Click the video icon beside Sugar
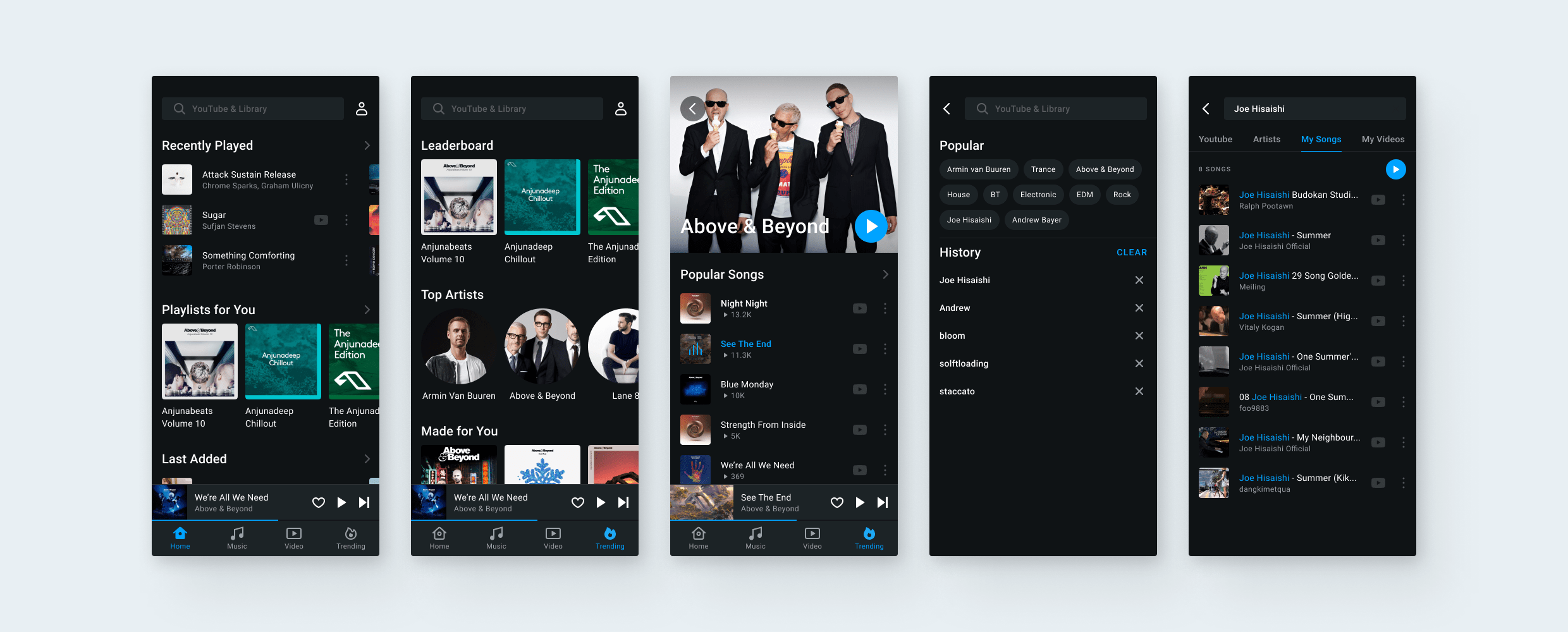 (x=321, y=220)
